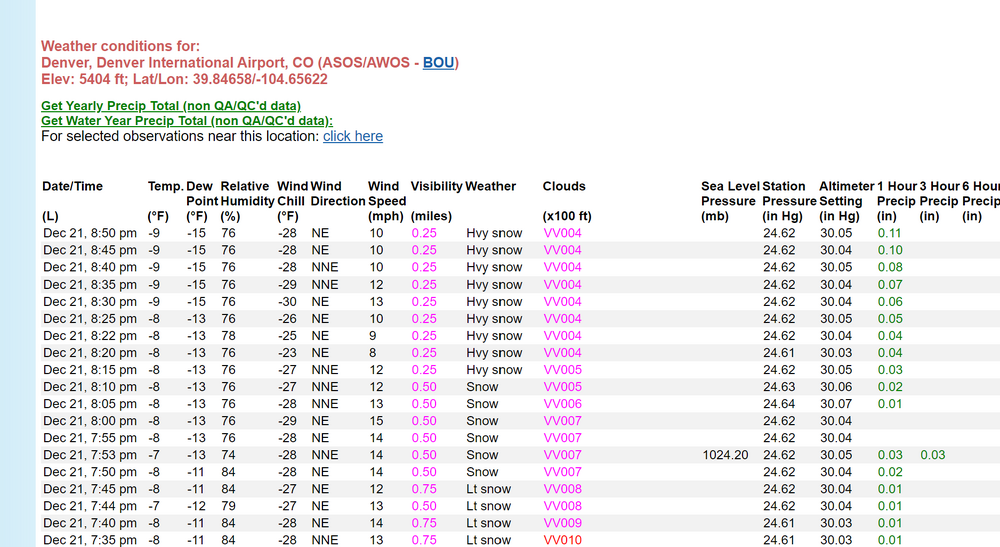Select the Visibility column header

click(436, 186)
